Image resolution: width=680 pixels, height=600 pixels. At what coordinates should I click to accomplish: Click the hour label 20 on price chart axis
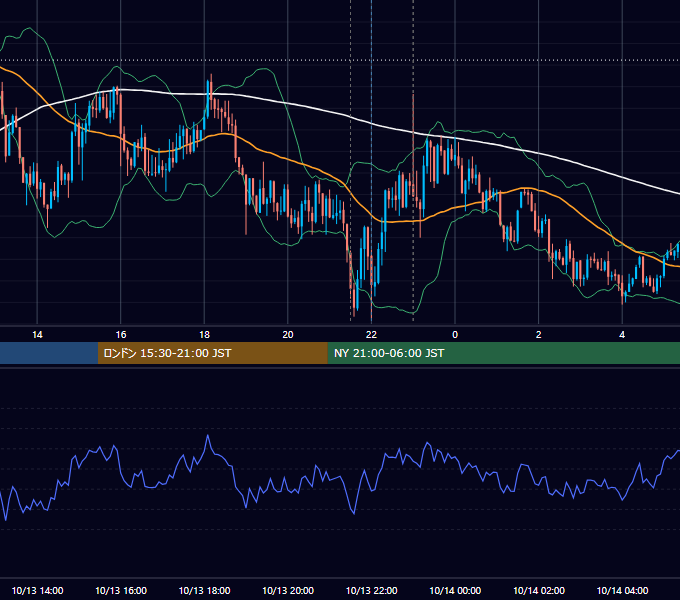click(x=288, y=335)
